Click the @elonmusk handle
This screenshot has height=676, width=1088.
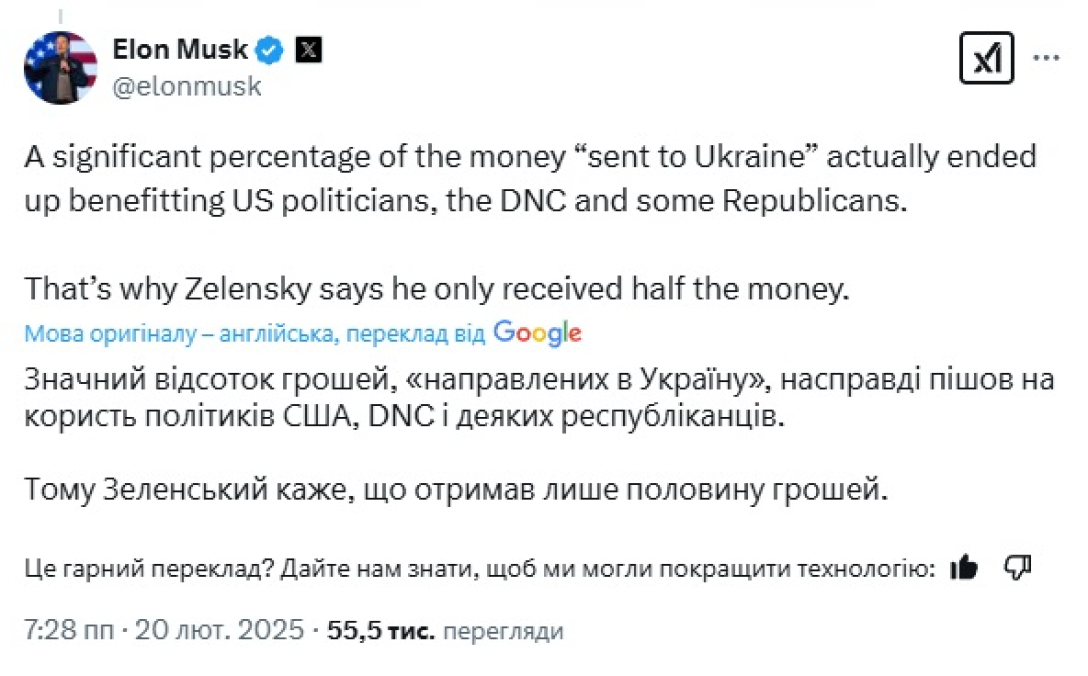coord(187,86)
